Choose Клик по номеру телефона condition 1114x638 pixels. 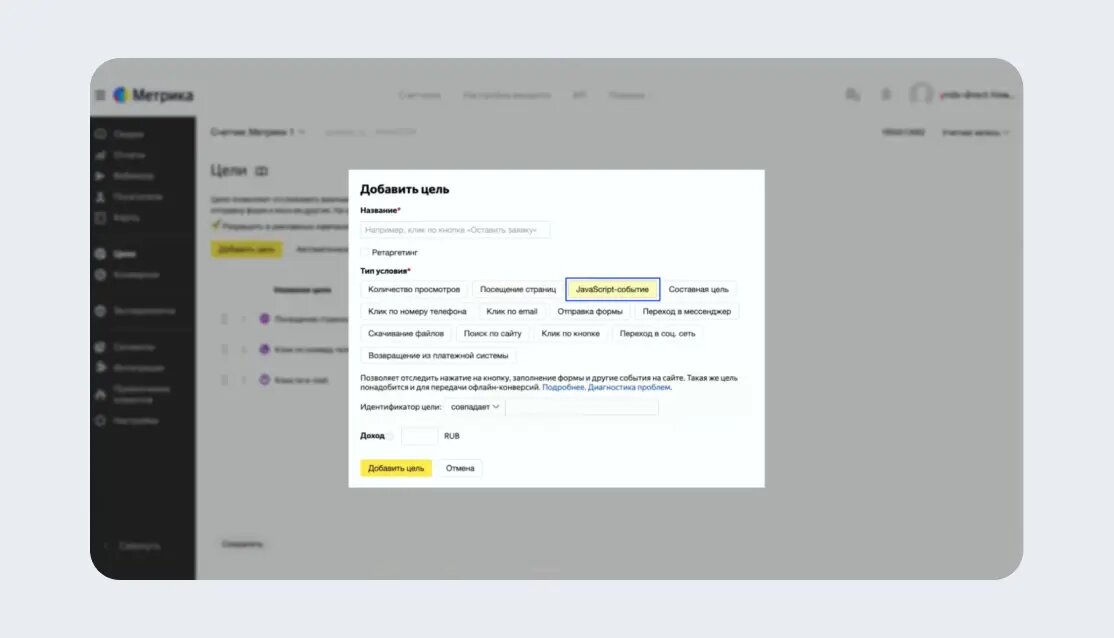[x=417, y=311]
